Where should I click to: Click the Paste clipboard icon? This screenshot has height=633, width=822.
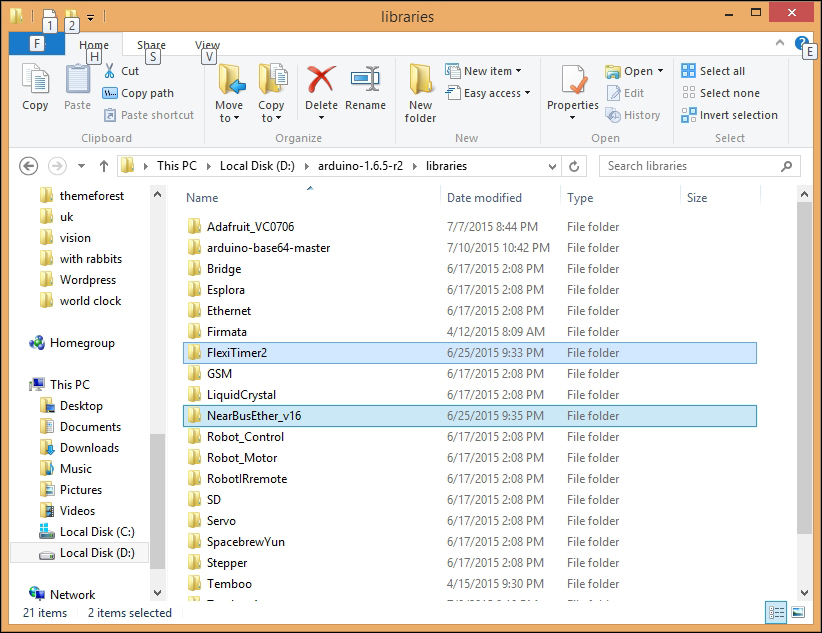coord(78,80)
